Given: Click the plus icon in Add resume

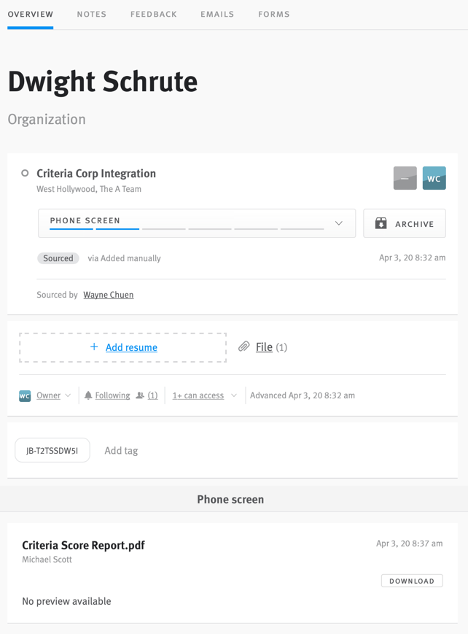Looking at the screenshot, I should pyautogui.click(x=94, y=347).
